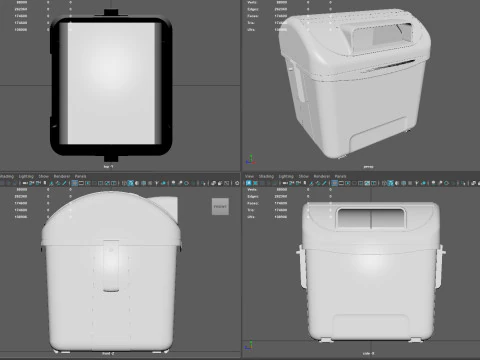480x360 pixels.
Task: Toggle Field Chart in front view toolbar
Action: pos(100,183)
